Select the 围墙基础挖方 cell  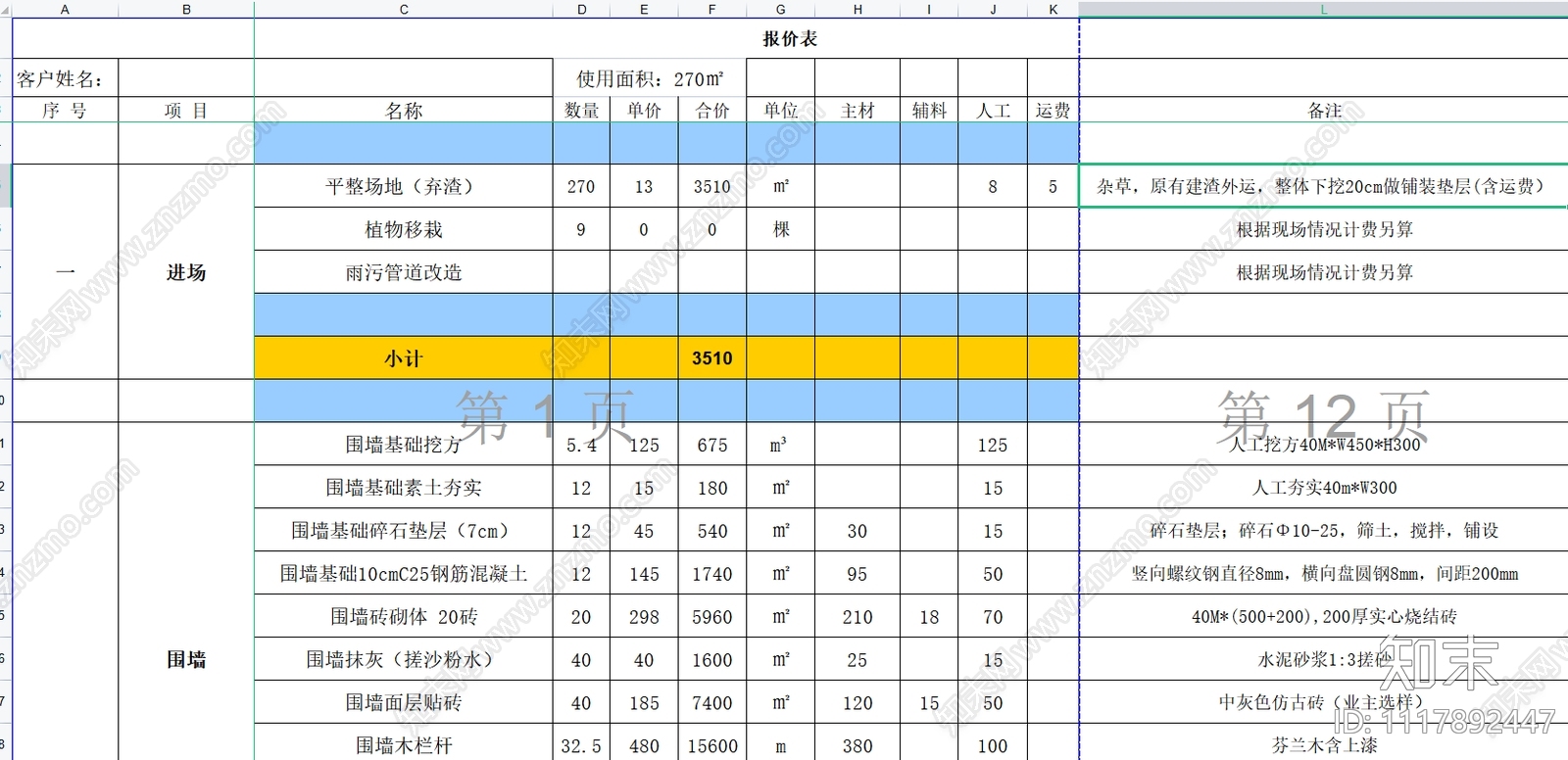pos(404,445)
